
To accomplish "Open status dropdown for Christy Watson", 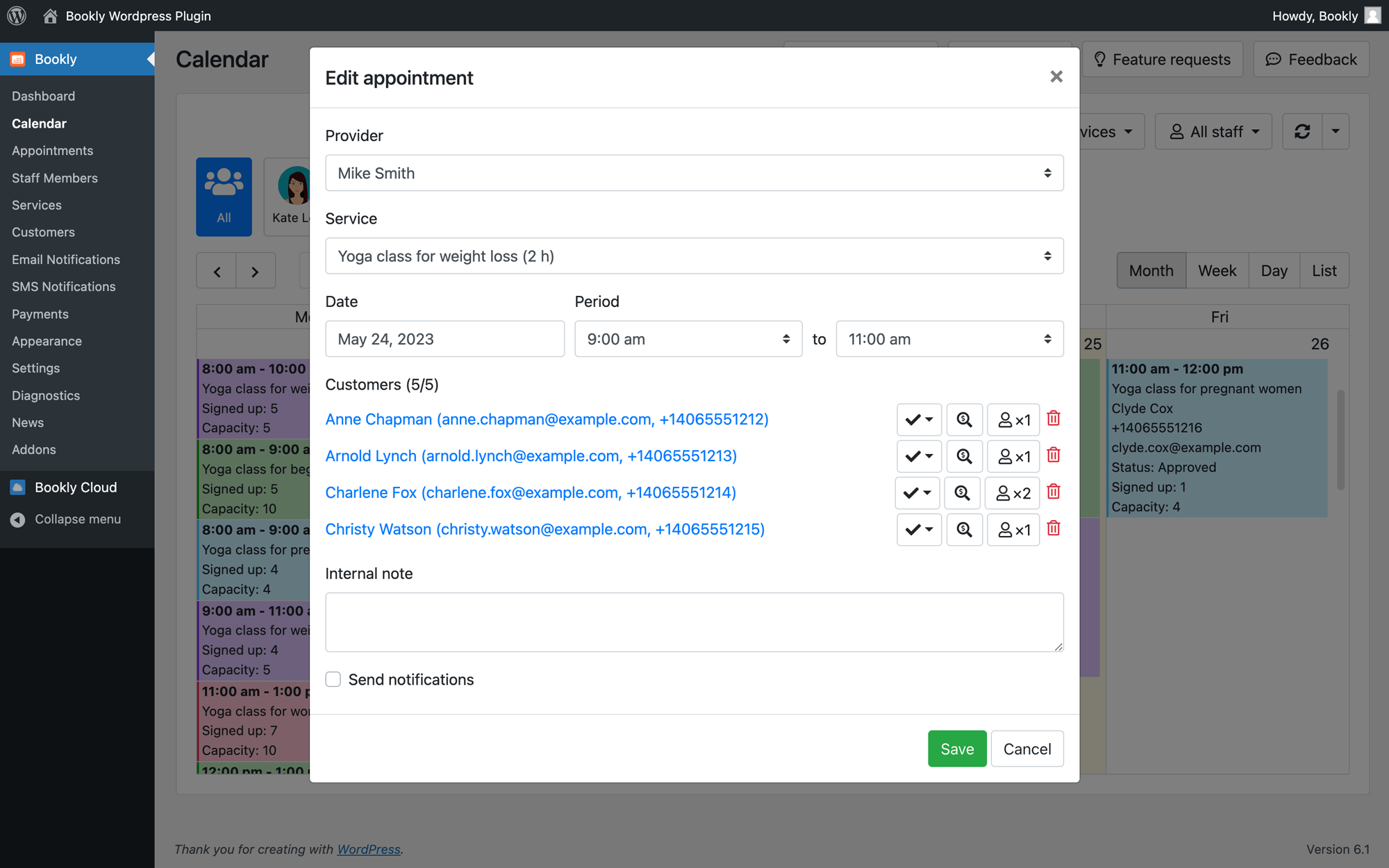I will tap(919, 530).
